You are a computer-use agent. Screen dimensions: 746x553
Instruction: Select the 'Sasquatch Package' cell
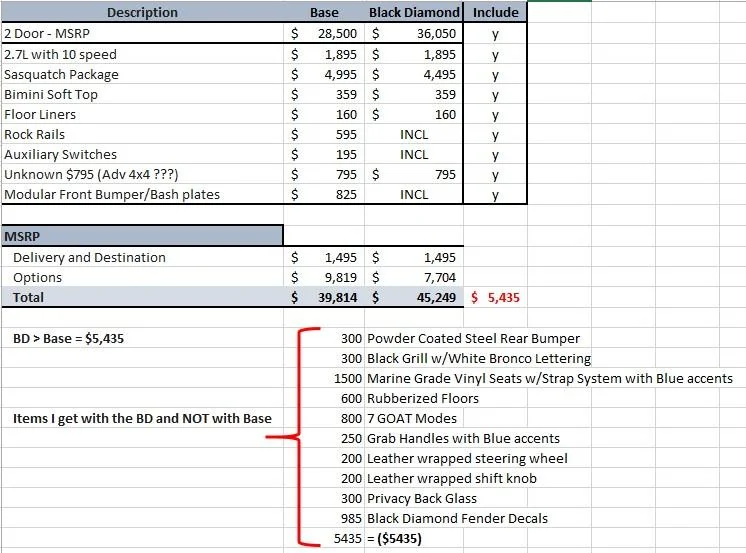(x=142, y=74)
